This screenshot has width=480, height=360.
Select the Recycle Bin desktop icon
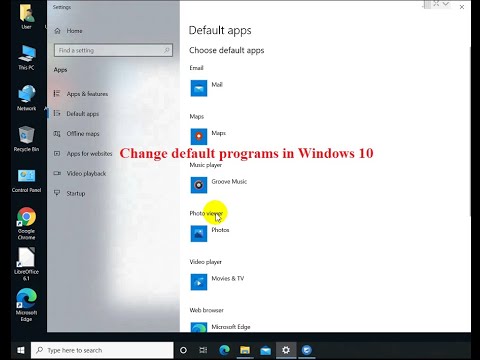click(x=26, y=139)
